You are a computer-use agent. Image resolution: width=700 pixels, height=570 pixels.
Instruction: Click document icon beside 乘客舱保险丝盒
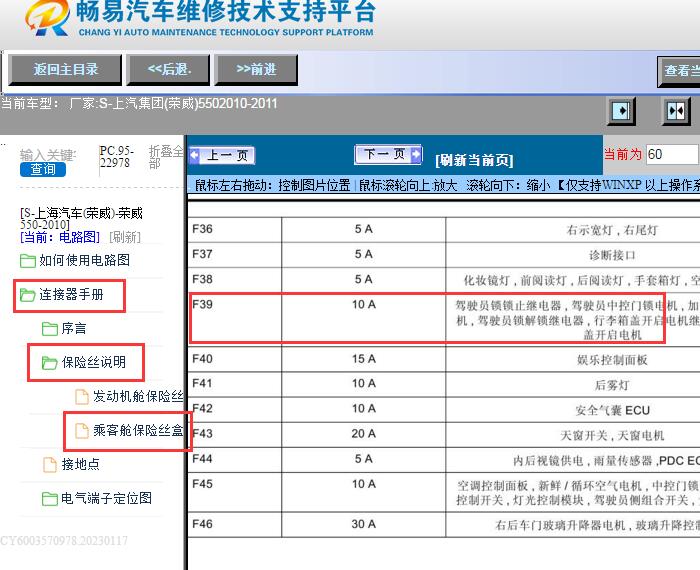(x=82, y=430)
